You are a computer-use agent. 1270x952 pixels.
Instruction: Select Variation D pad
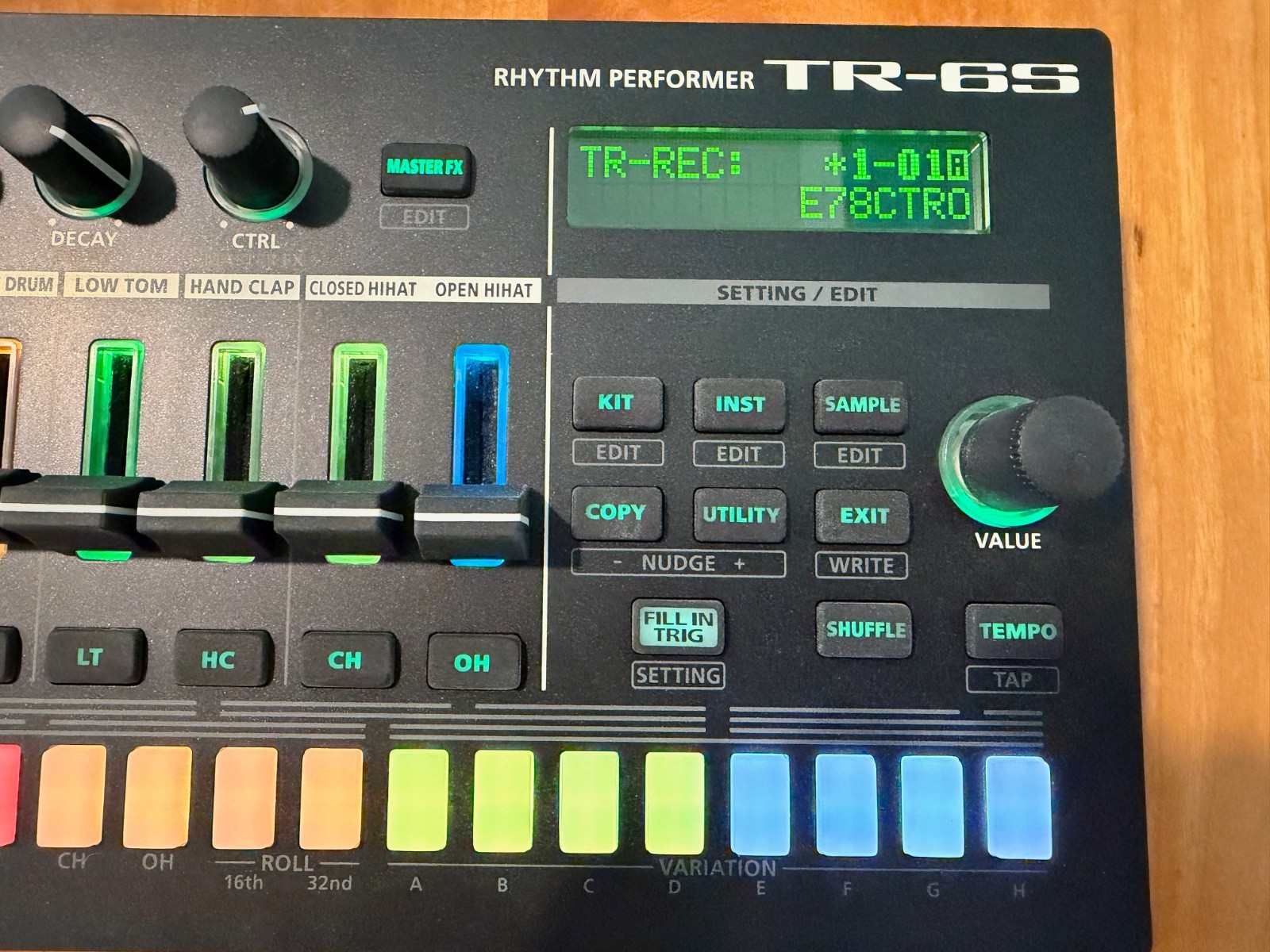[x=674, y=803]
